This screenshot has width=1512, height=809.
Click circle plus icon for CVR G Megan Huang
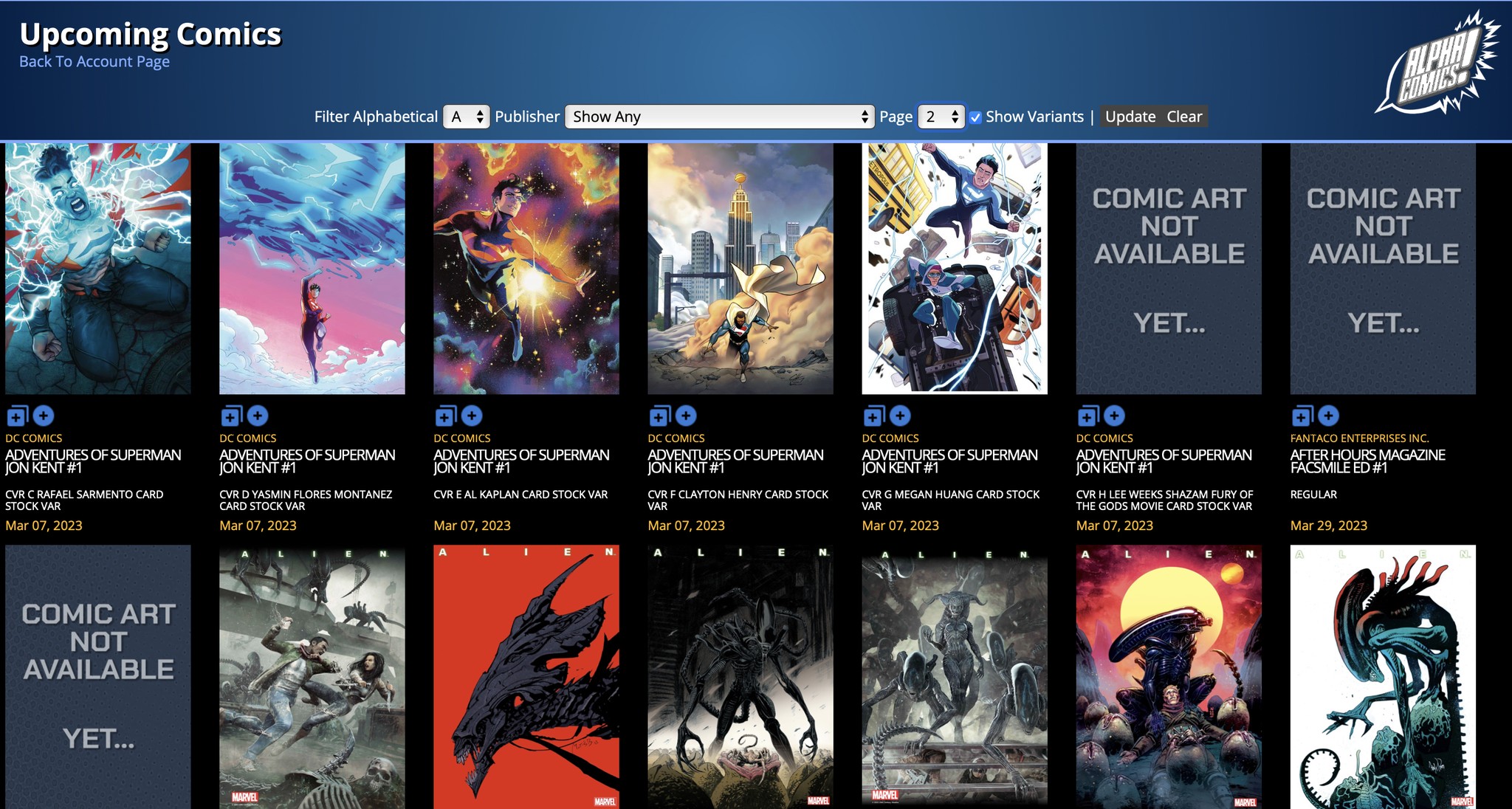tap(900, 416)
